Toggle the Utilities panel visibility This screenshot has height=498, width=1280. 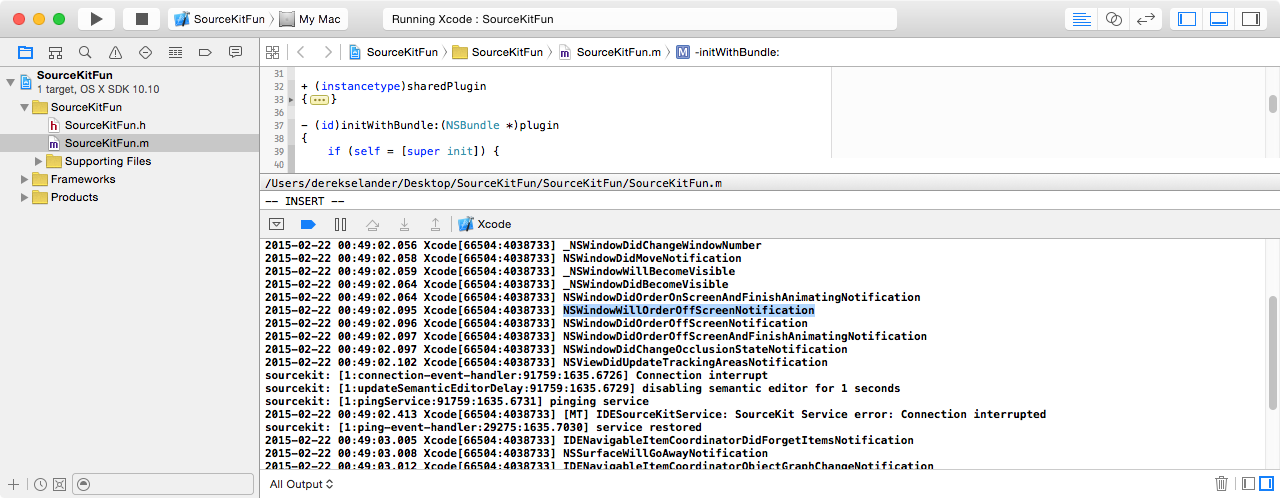(x=1251, y=19)
